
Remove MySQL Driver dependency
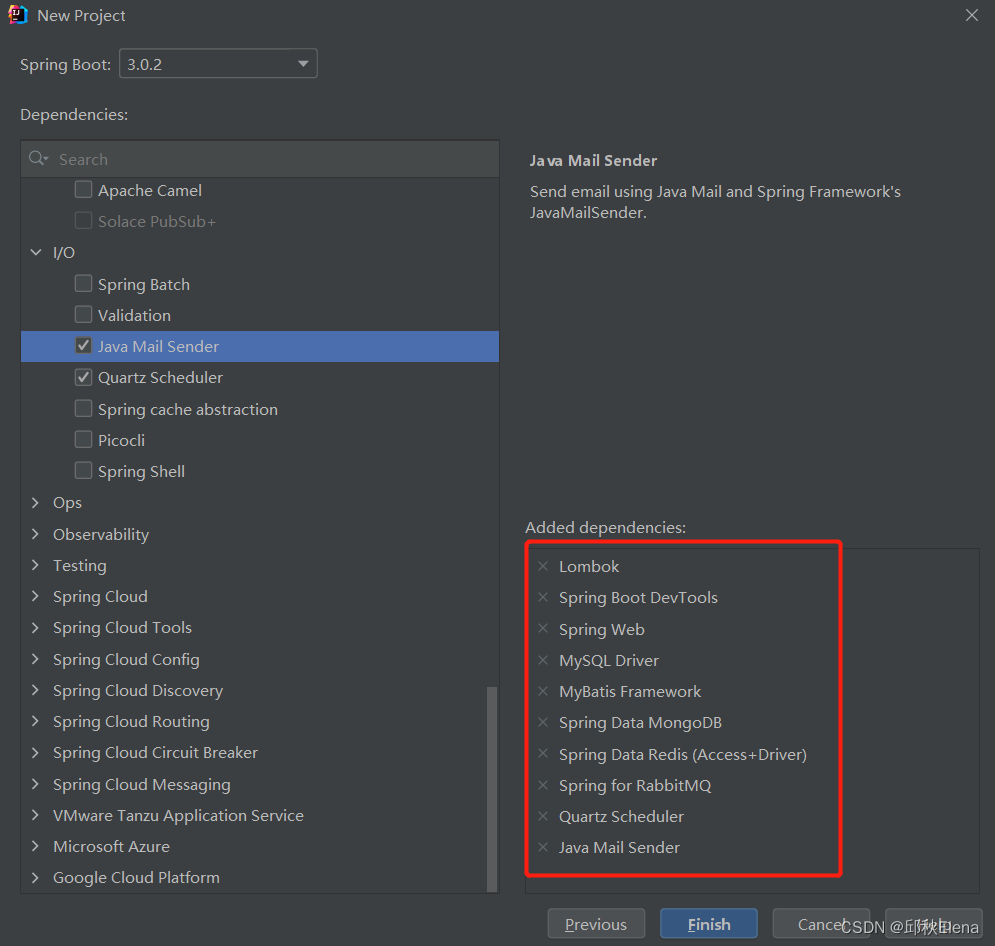543,660
